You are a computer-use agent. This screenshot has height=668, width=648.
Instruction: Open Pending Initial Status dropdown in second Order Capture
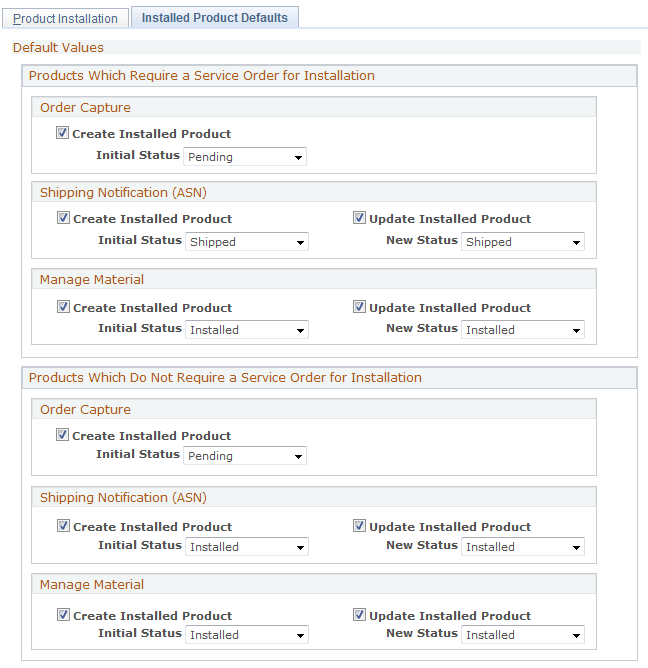pos(245,456)
